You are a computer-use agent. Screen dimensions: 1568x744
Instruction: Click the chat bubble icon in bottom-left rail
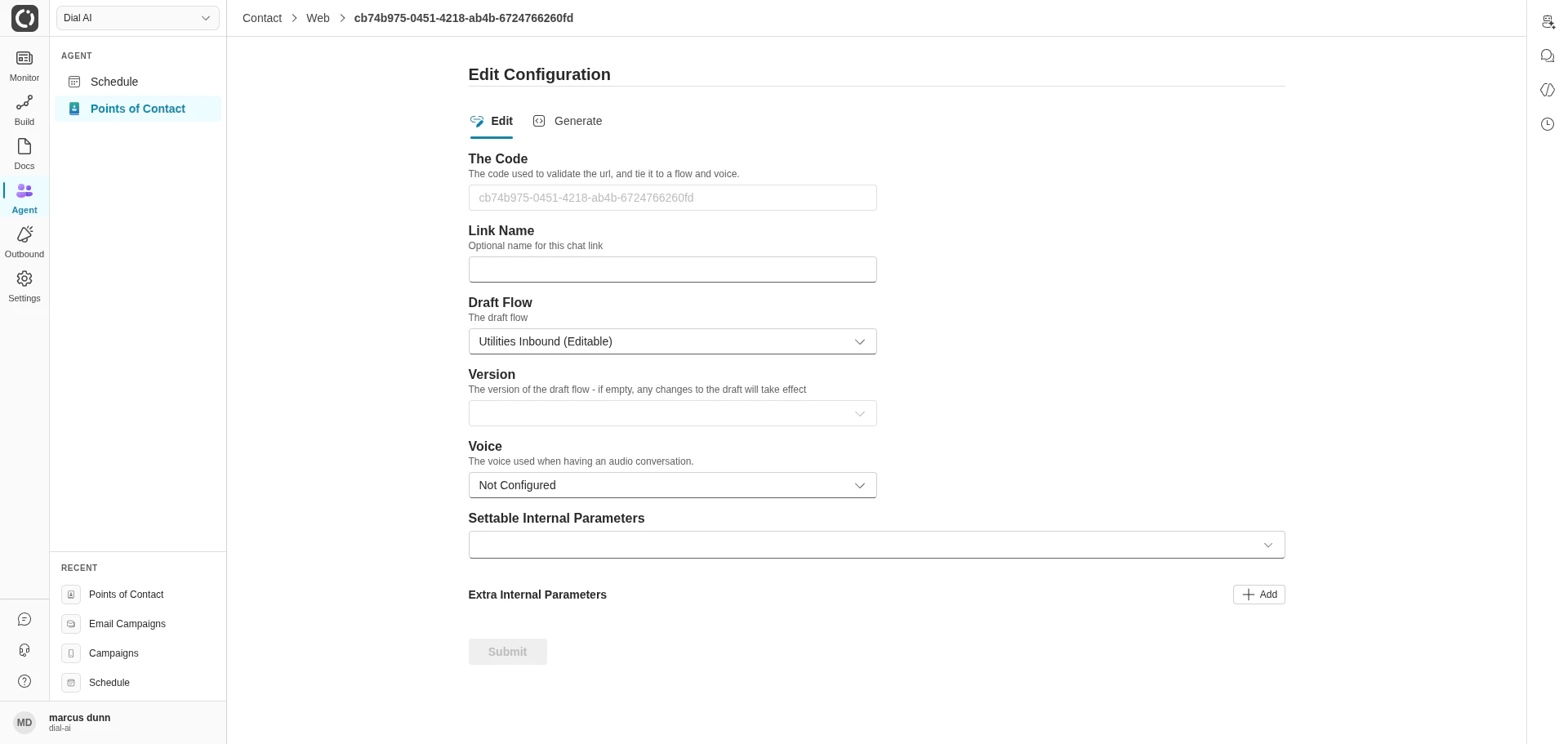pos(24,620)
